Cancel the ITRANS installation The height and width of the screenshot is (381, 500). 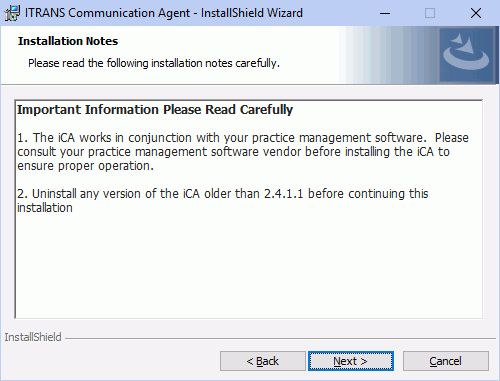(446, 361)
